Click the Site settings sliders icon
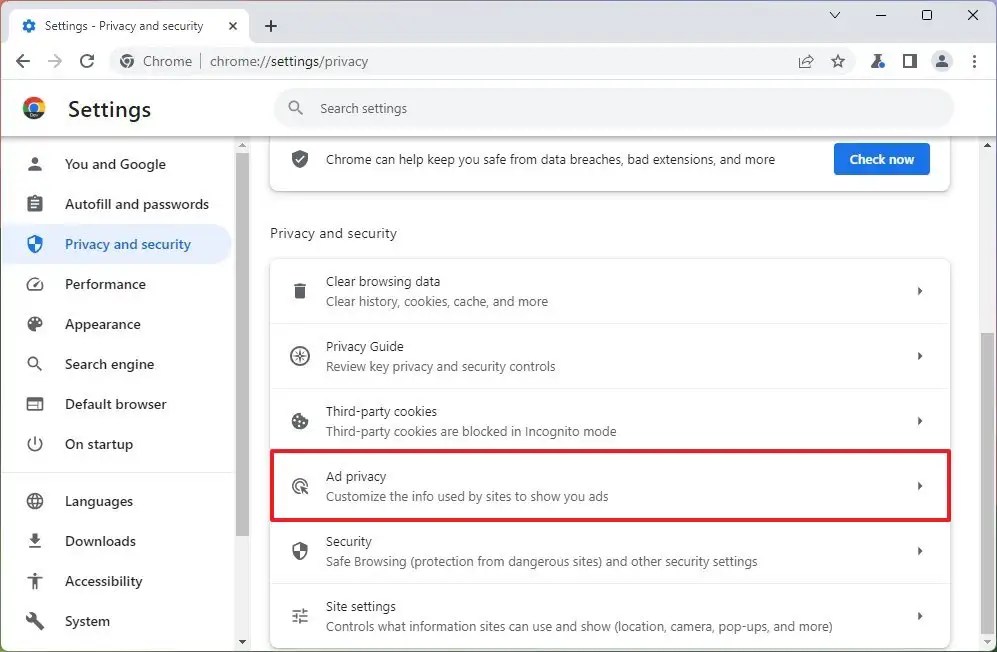 click(300, 615)
